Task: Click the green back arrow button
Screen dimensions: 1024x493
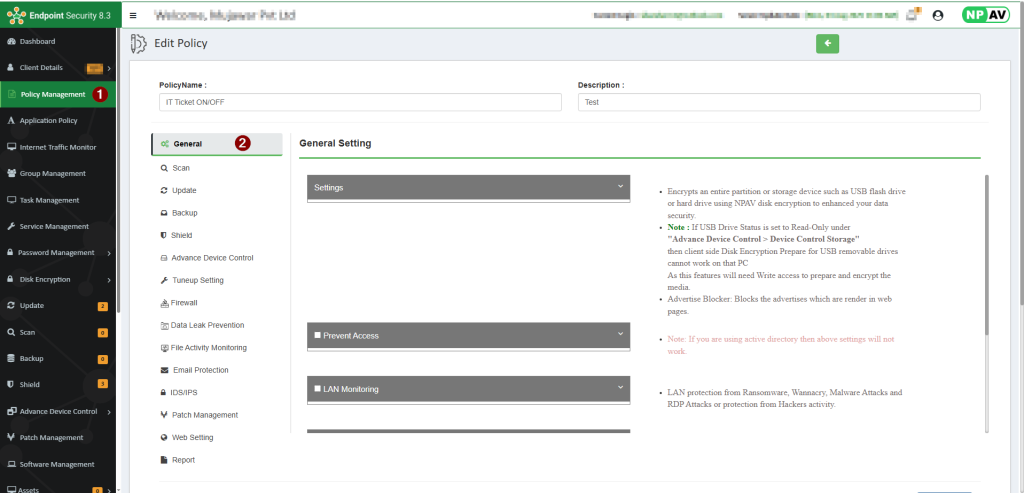Action: coord(827,43)
